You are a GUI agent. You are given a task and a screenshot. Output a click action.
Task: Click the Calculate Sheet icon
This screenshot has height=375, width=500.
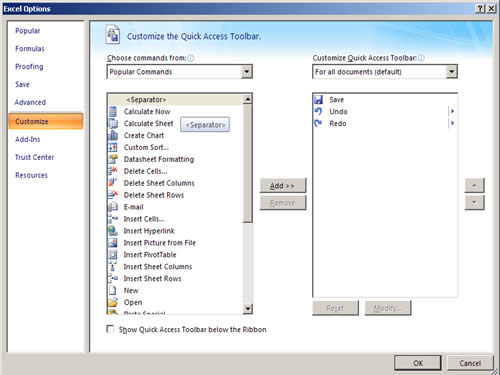[113, 124]
